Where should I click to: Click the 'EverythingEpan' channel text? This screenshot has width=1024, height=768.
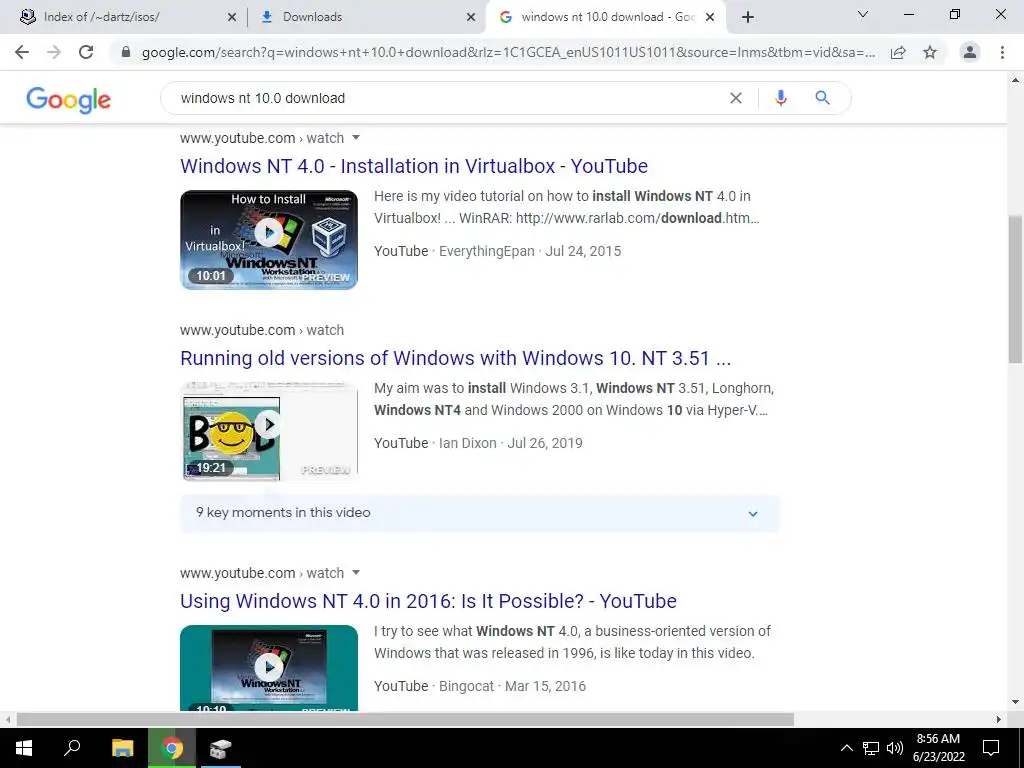(487, 251)
